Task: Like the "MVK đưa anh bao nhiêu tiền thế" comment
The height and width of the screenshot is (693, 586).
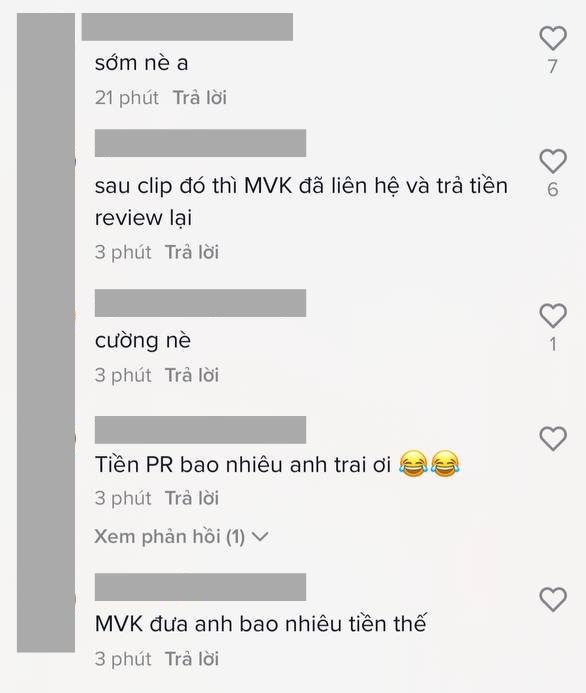Action: click(x=553, y=600)
